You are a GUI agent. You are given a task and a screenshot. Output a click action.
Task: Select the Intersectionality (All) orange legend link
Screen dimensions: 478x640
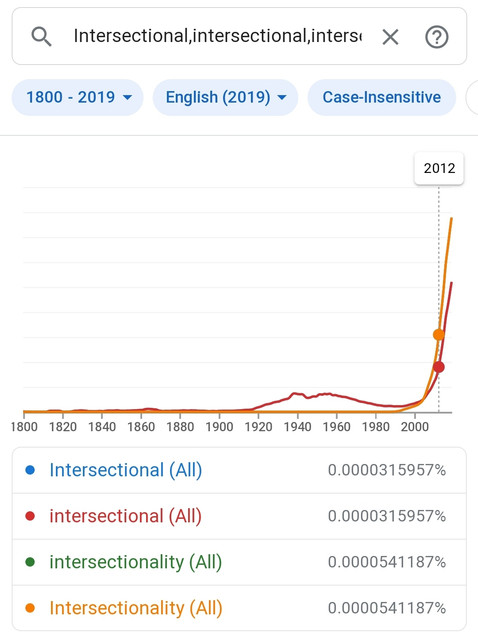coord(136,608)
